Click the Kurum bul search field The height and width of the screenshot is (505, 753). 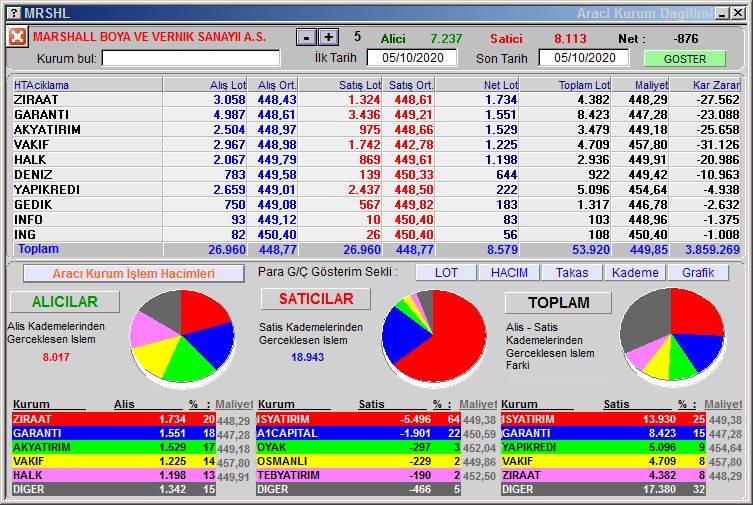(x=191, y=59)
